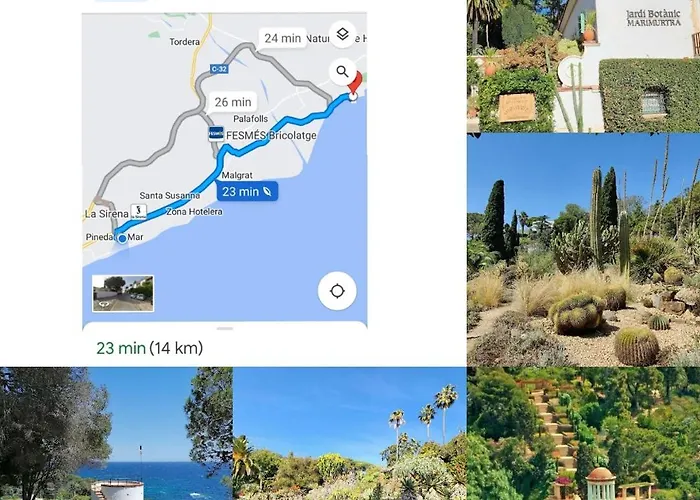The image size is (700, 500).
Task: Choose the 26 min alternate route
Action: [233, 102]
